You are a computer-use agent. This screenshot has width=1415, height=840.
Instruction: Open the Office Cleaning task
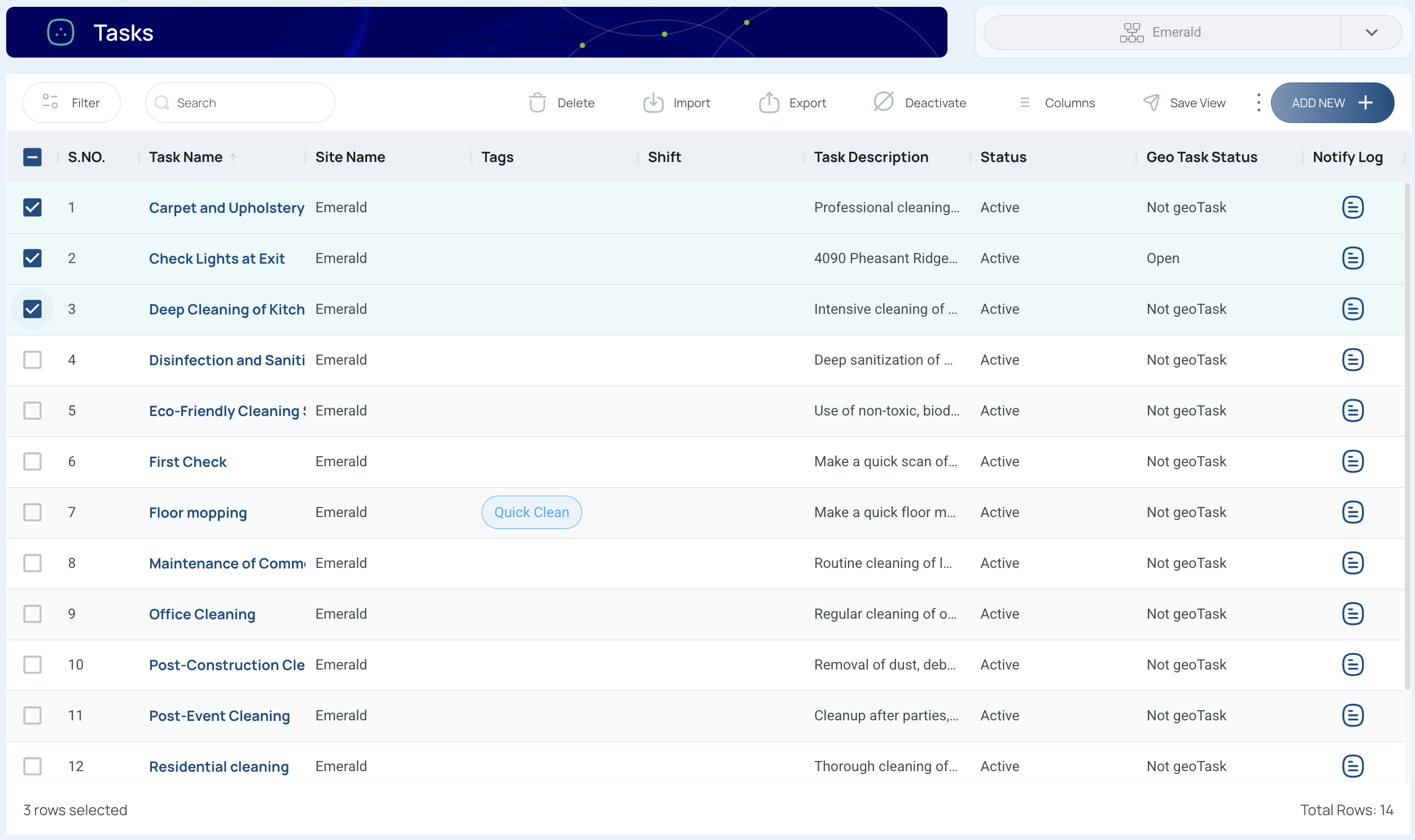coord(202,614)
